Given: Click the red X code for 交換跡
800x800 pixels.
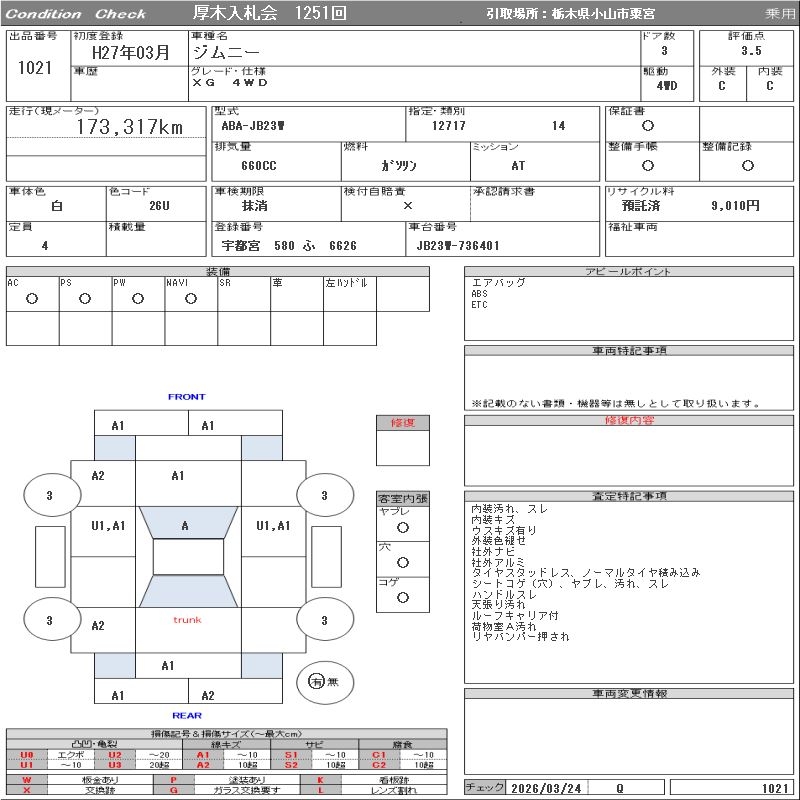Looking at the screenshot, I should (27, 790).
